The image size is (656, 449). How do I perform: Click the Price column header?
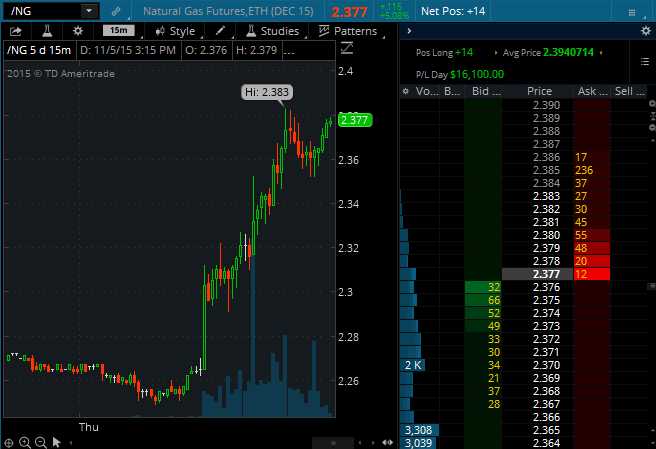539,91
